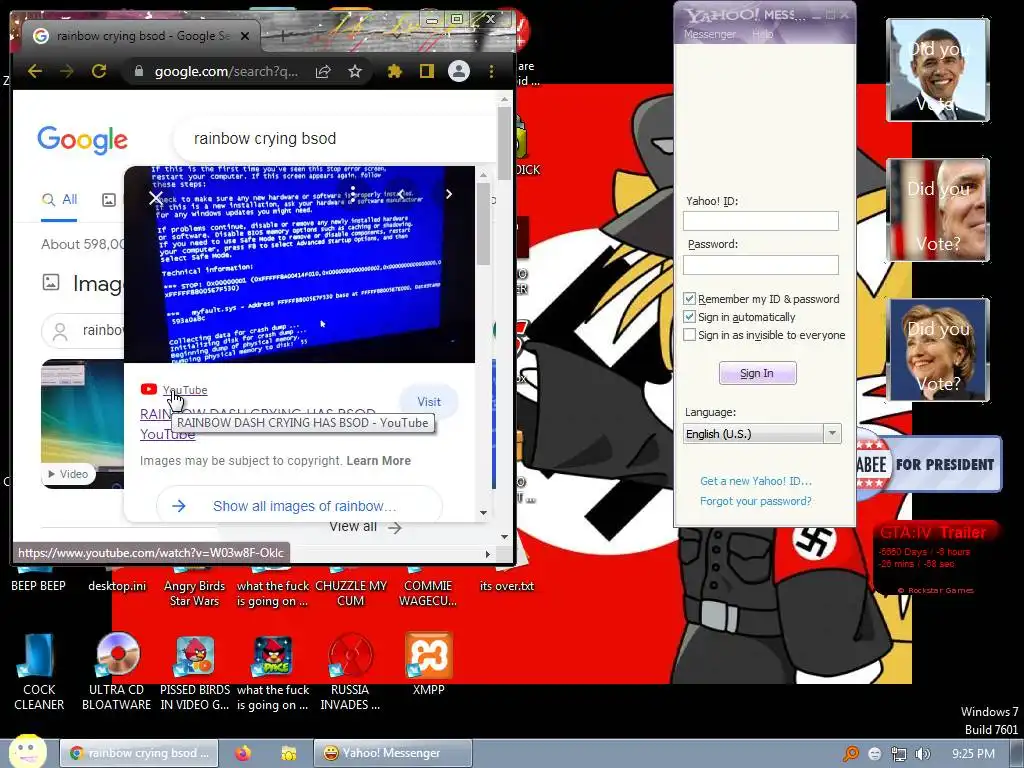Open Chrome extensions puzzle icon
This screenshot has width=1024, height=768.
click(x=395, y=71)
